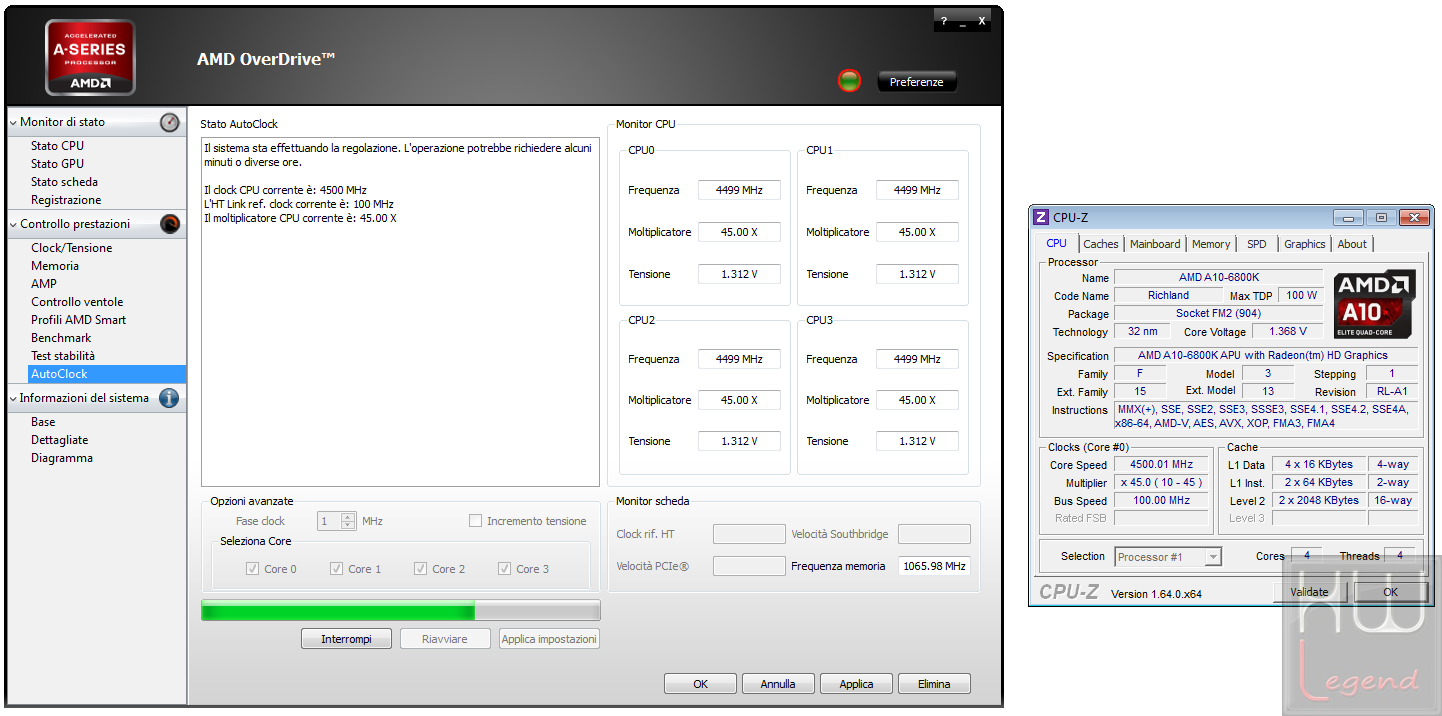Screen dimensions: 1442x716
Task: Click the Informazioni del sistema info icon
Action: coord(169,398)
